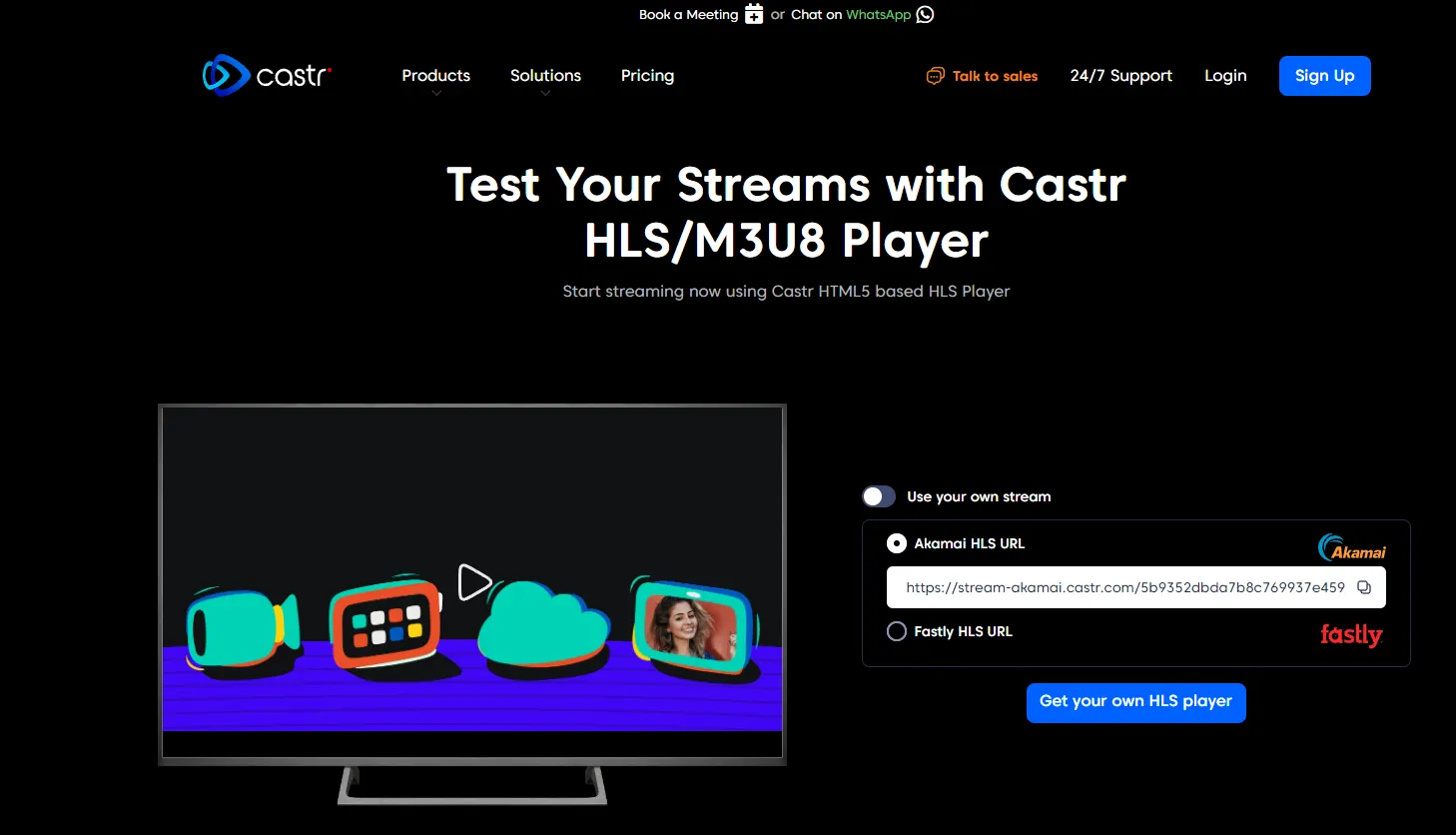Click the WhatsApp icon in top bar

925,14
